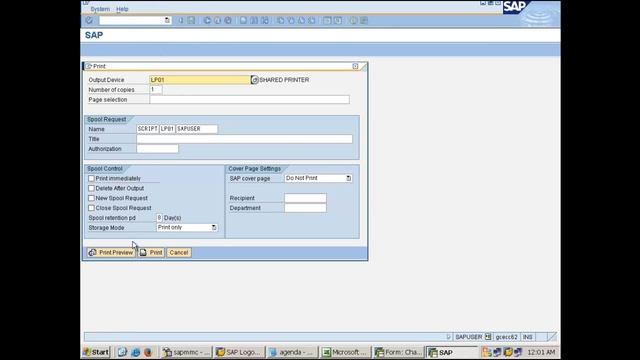Click the Page selection input field
The width and height of the screenshot is (640, 360).
tap(249, 100)
